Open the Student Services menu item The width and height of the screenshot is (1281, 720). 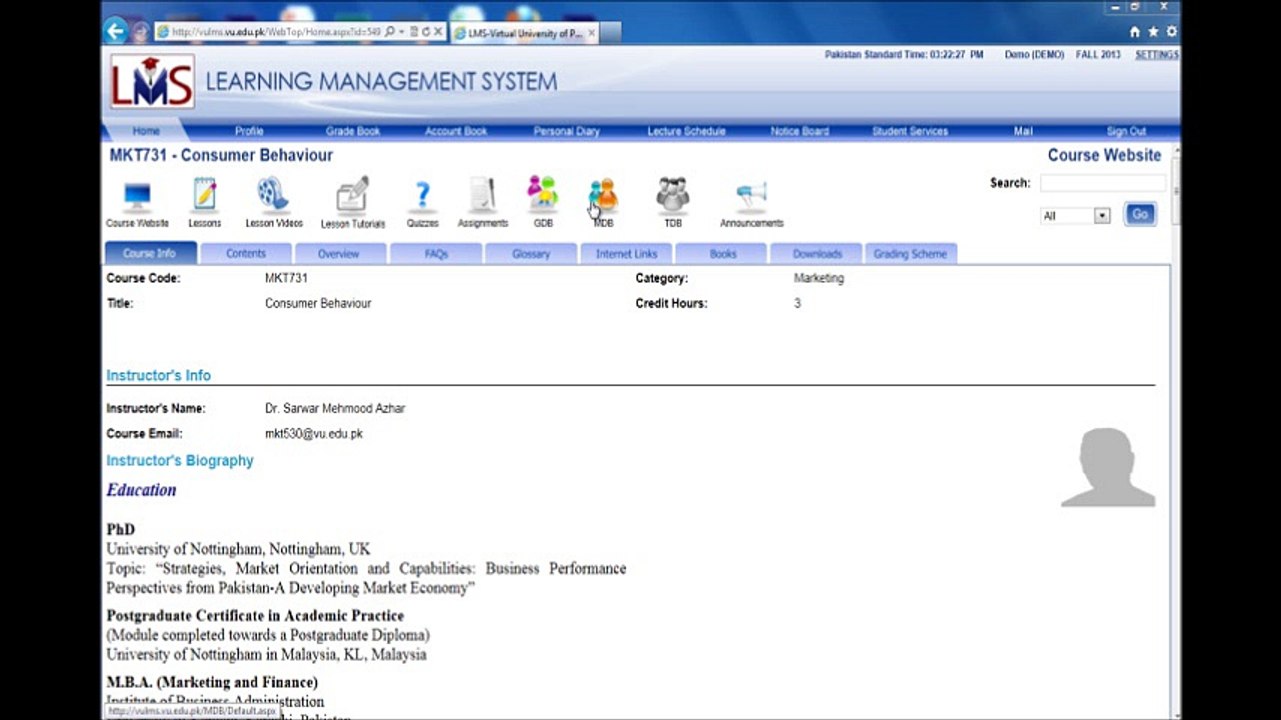pos(910,131)
